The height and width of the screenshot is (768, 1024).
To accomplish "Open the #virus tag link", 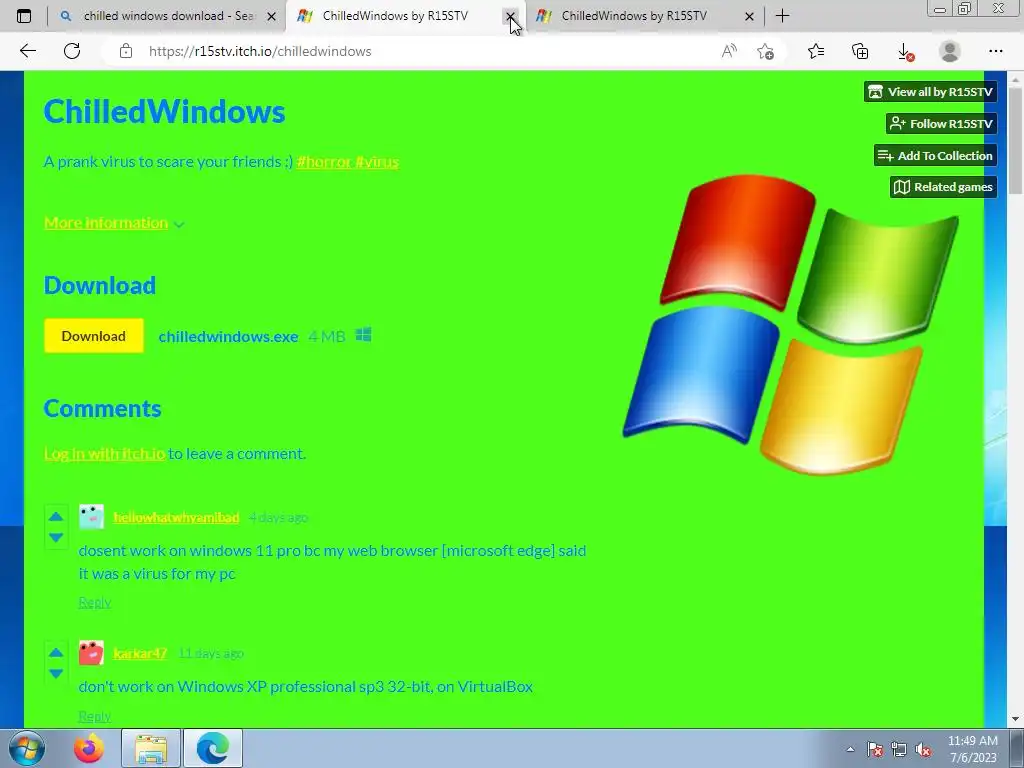I will pyautogui.click(x=377, y=161).
